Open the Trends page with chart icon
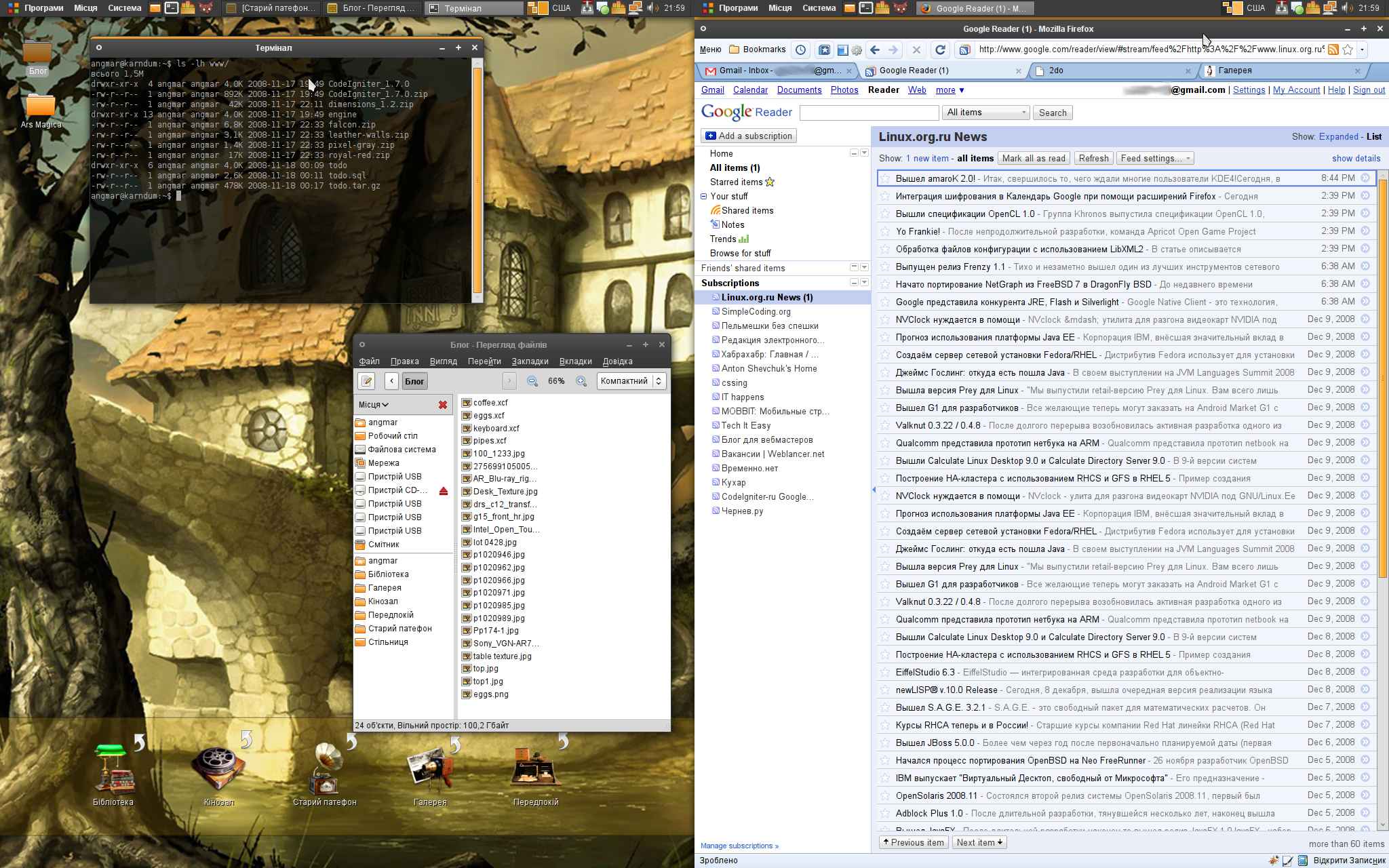Image resolution: width=1389 pixels, height=868 pixels. [729, 239]
